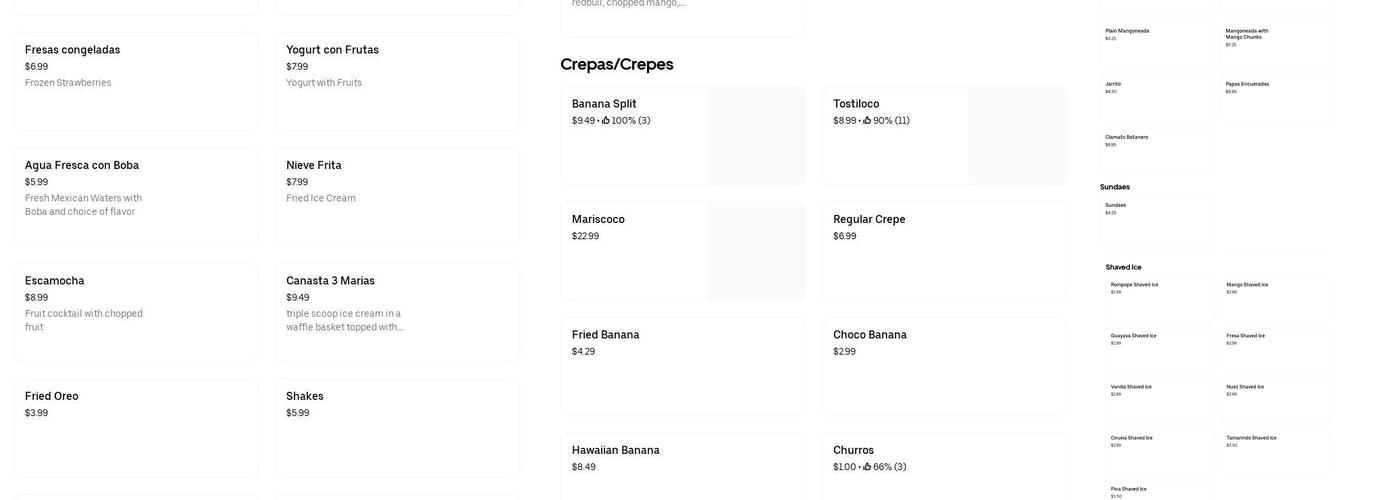Open the Banana Split item photo
Screen dimensions: 1400x500
(755, 136)
